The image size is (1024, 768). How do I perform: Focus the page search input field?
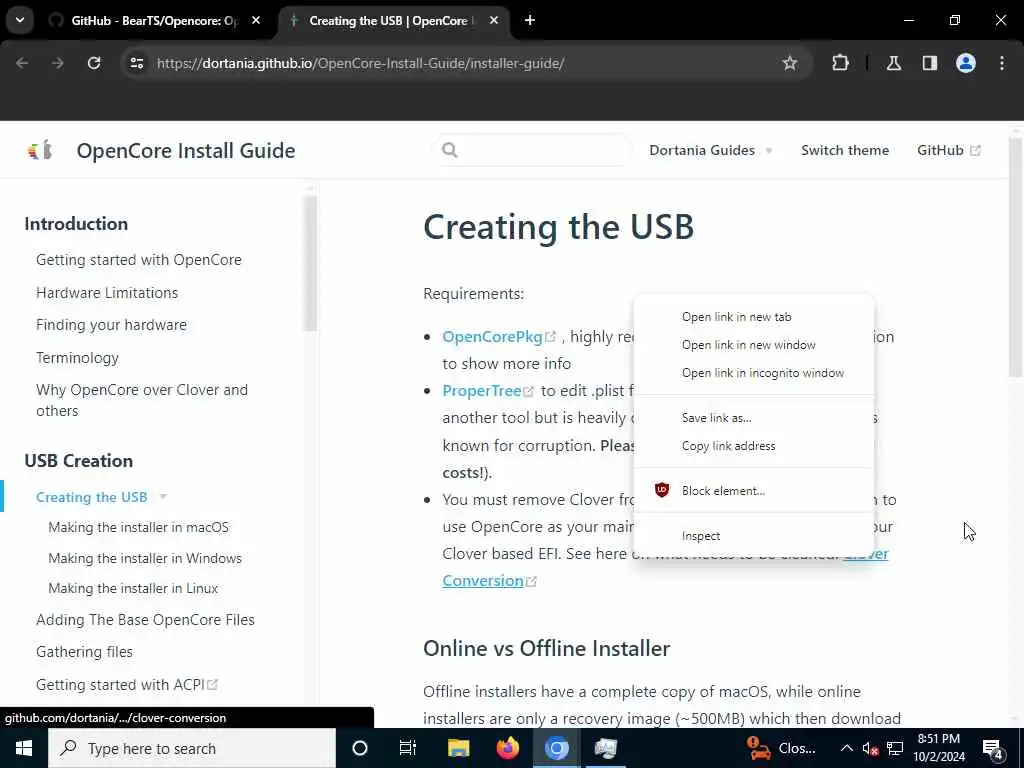click(x=532, y=150)
